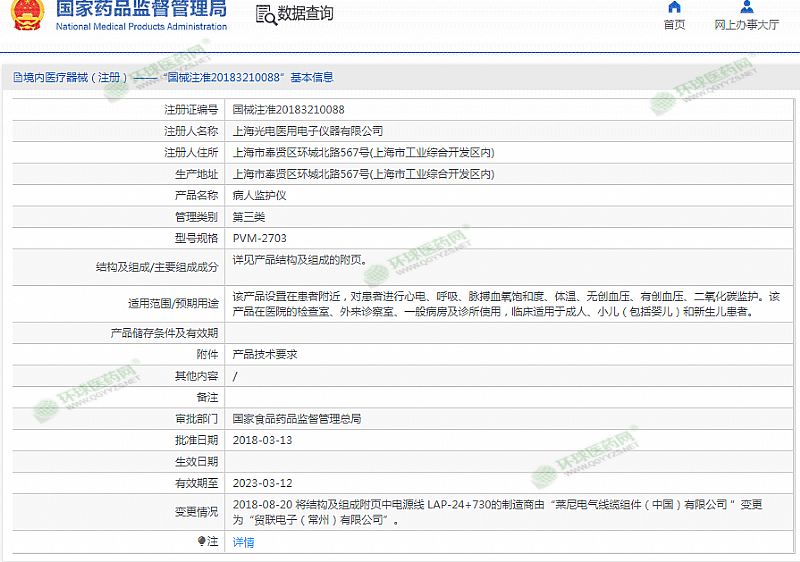Click the 首页 house icon
Screen dimensions: 800x562
675,6
